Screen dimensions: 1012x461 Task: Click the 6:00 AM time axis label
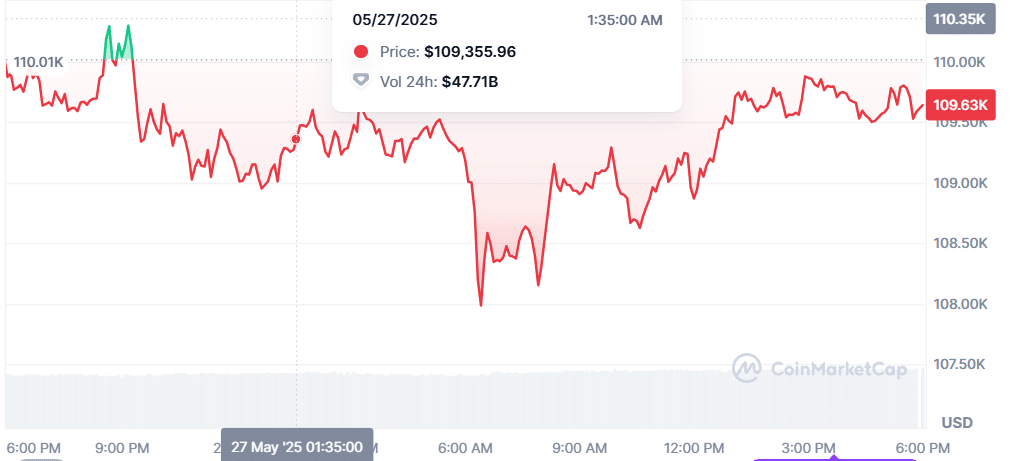coord(465,446)
